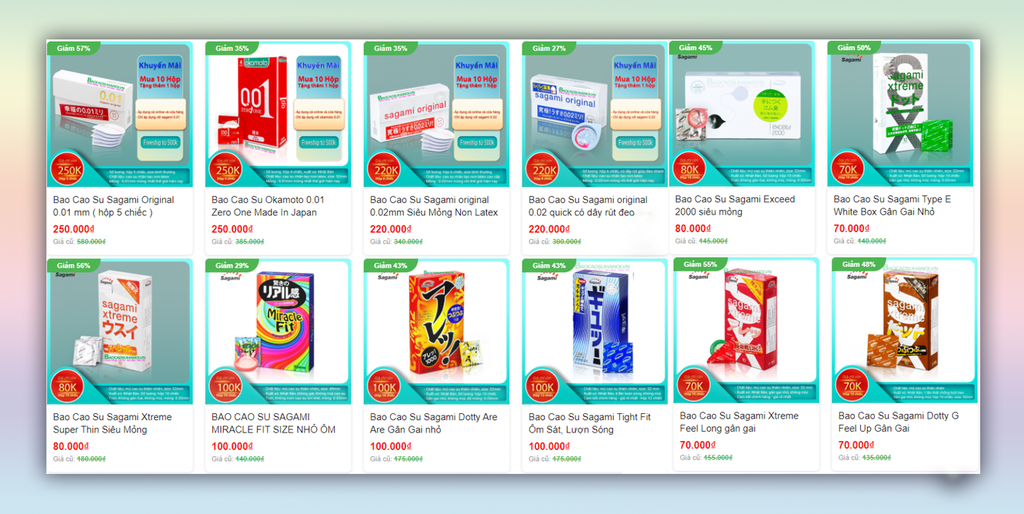The height and width of the screenshot is (514, 1024).
Task: Open Sagami Type E White Box title link
Action: tap(892, 205)
